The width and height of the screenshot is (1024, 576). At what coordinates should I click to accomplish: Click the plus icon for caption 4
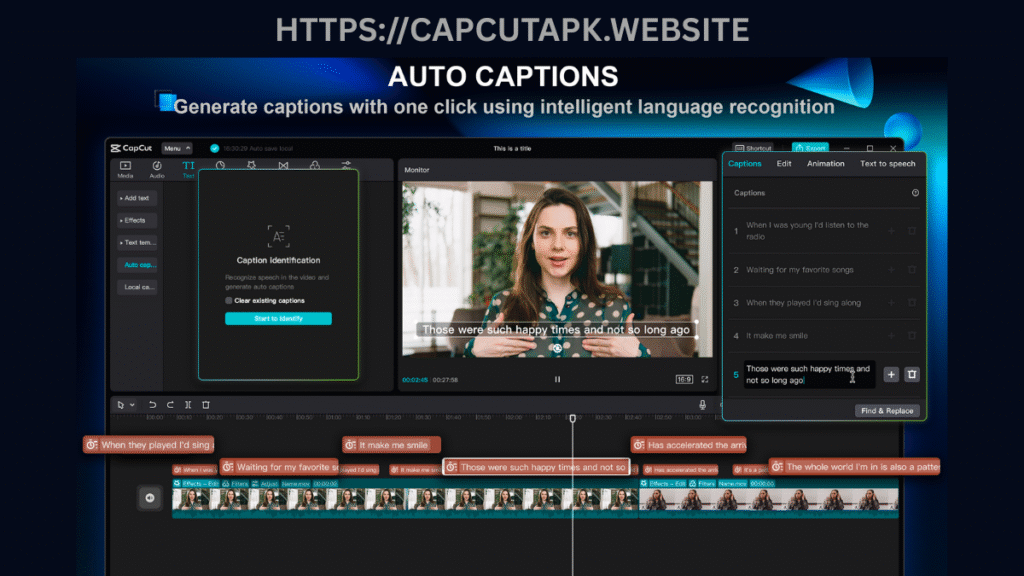(891, 336)
